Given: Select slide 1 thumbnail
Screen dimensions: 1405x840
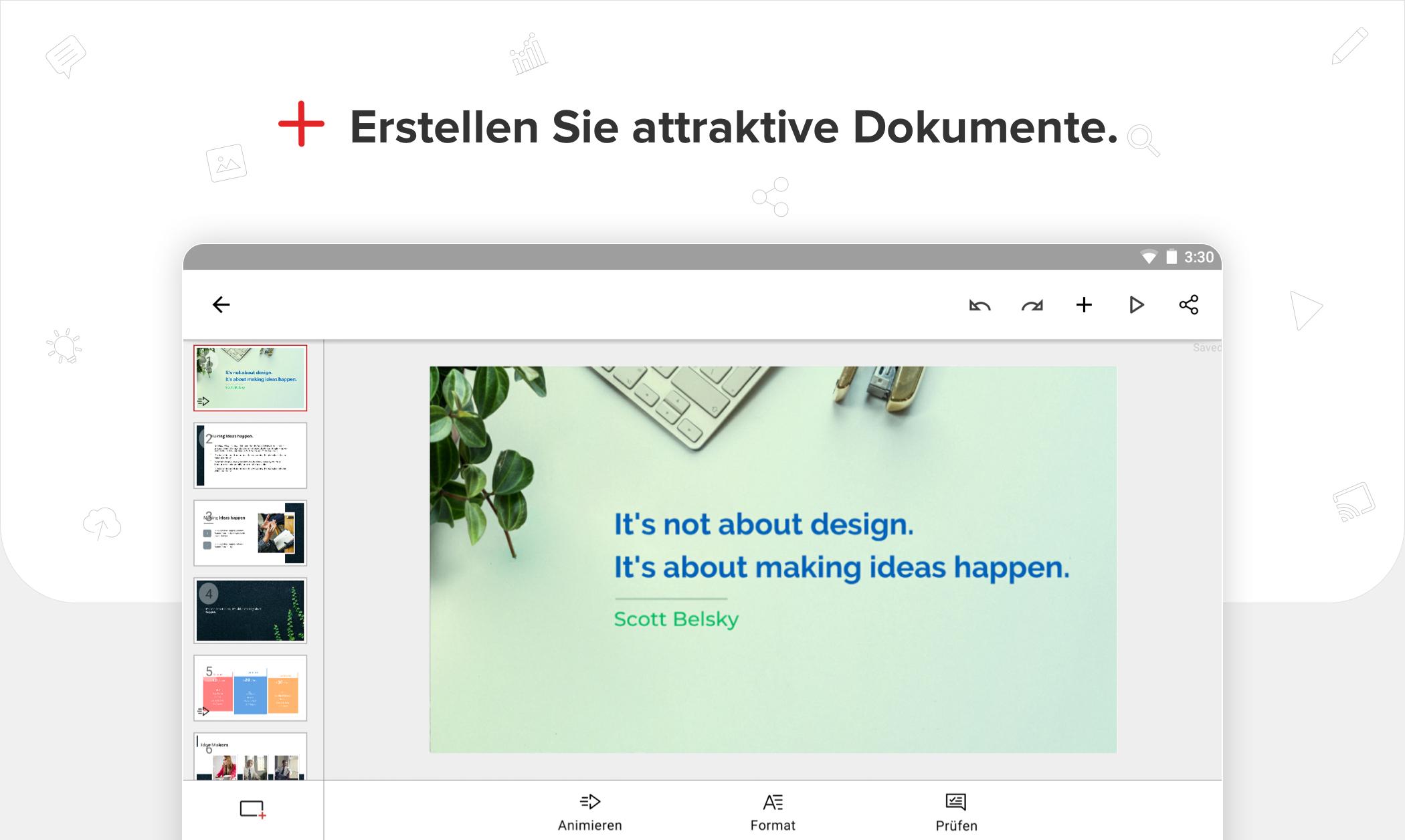Looking at the screenshot, I should (250, 378).
